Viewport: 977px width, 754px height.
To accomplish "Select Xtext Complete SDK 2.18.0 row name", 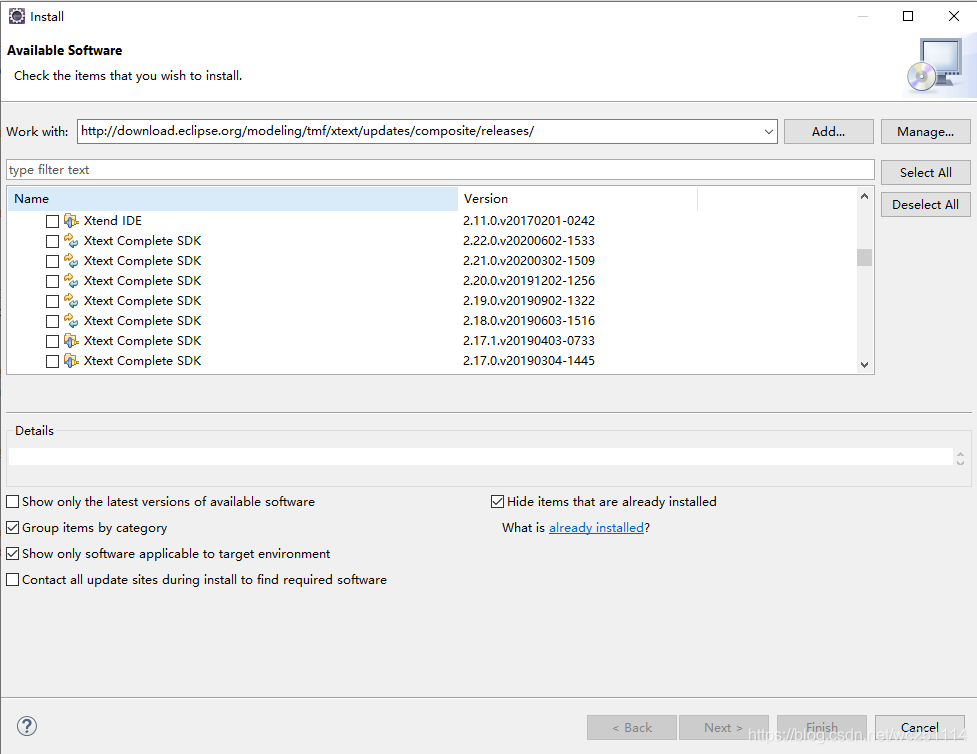I will tap(143, 320).
